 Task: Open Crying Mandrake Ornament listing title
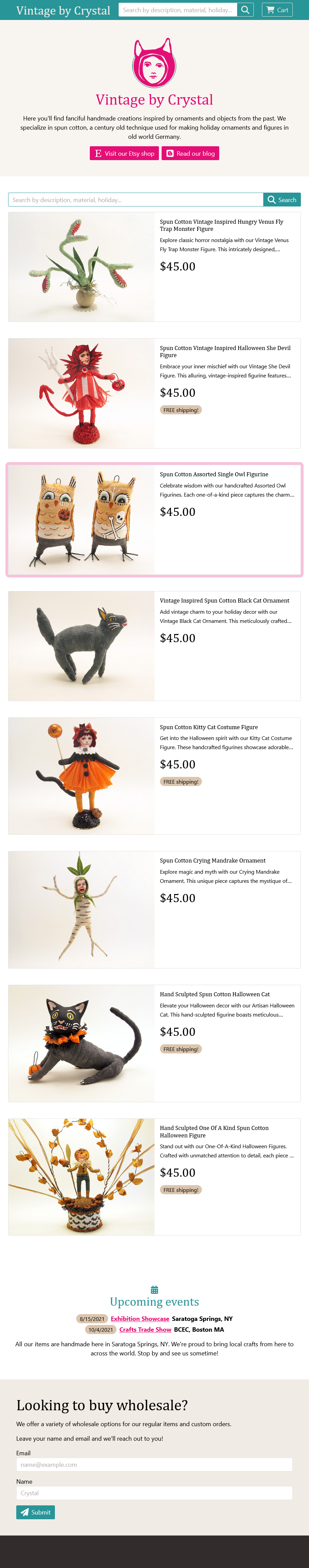point(213,861)
